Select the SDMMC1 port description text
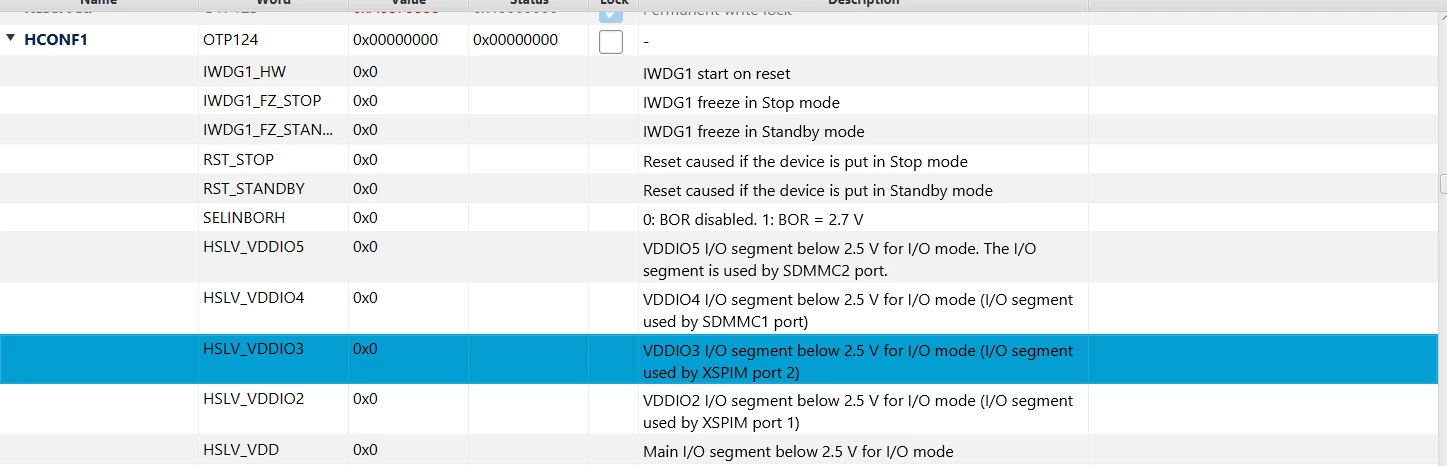Viewport: 1447px width, 466px height. [x=858, y=310]
